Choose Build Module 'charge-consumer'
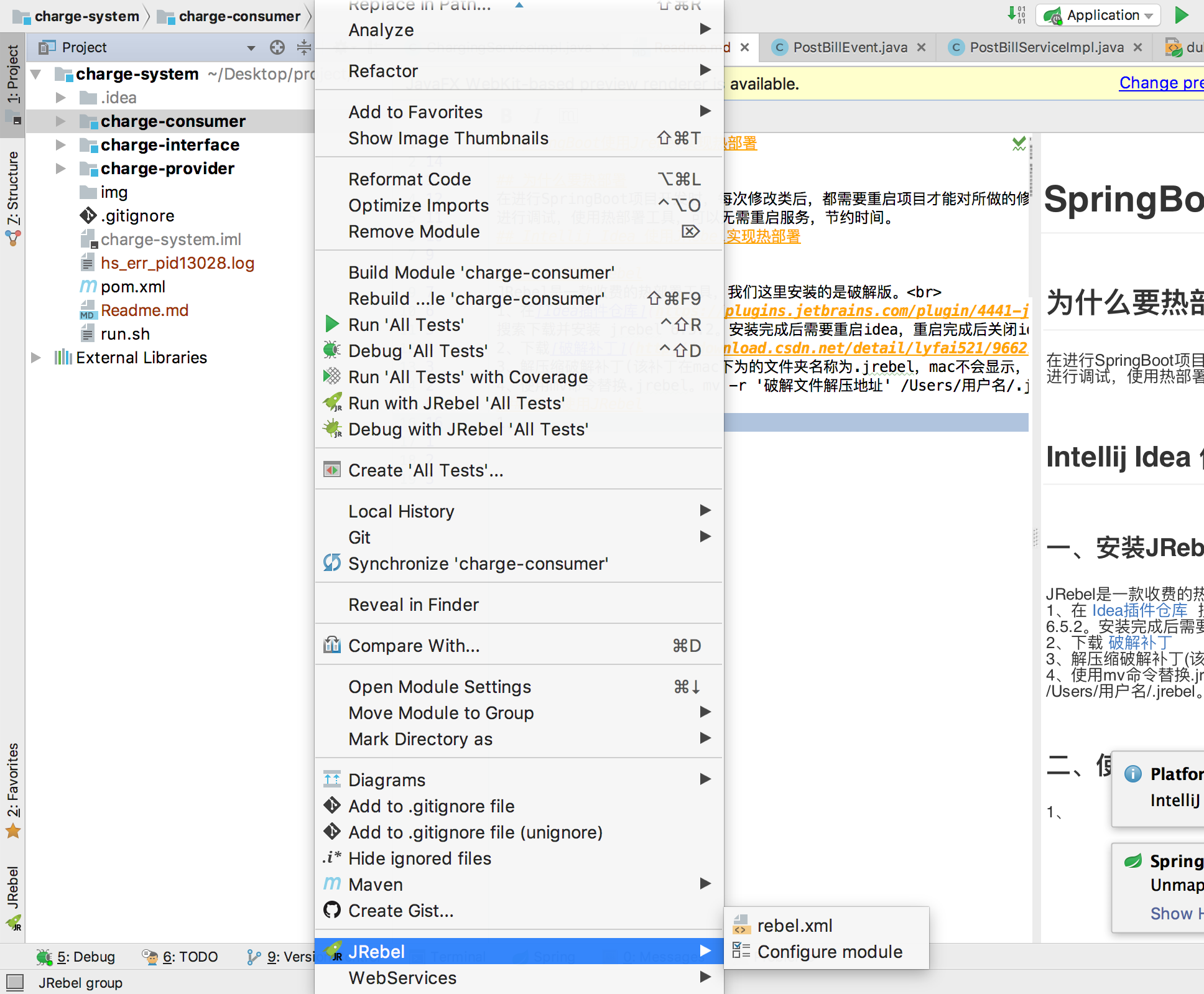Image resolution: width=1204 pixels, height=994 pixels. tap(519, 272)
